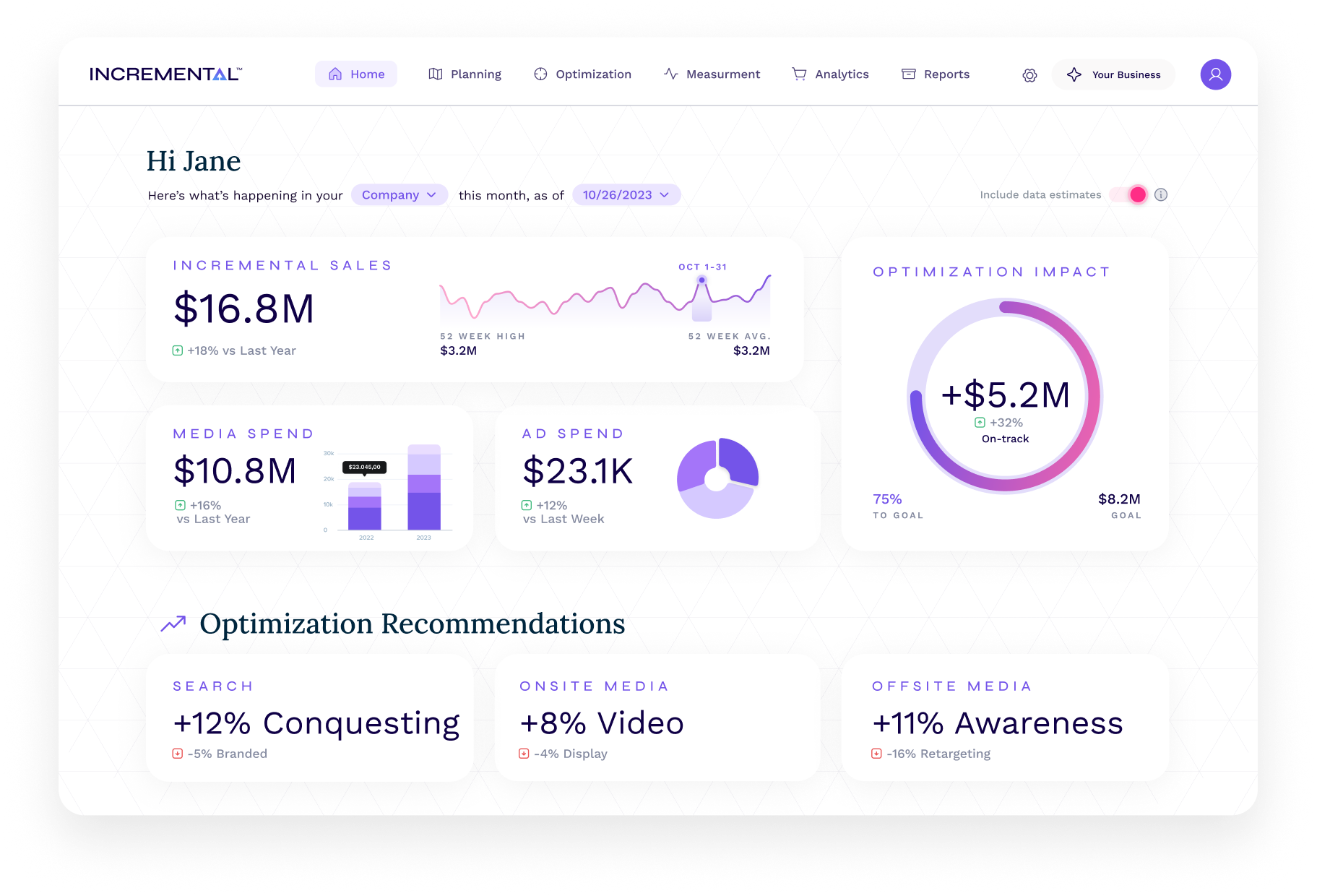The image size is (1317, 896).
Task: Open the user profile avatar
Action: (1215, 74)
